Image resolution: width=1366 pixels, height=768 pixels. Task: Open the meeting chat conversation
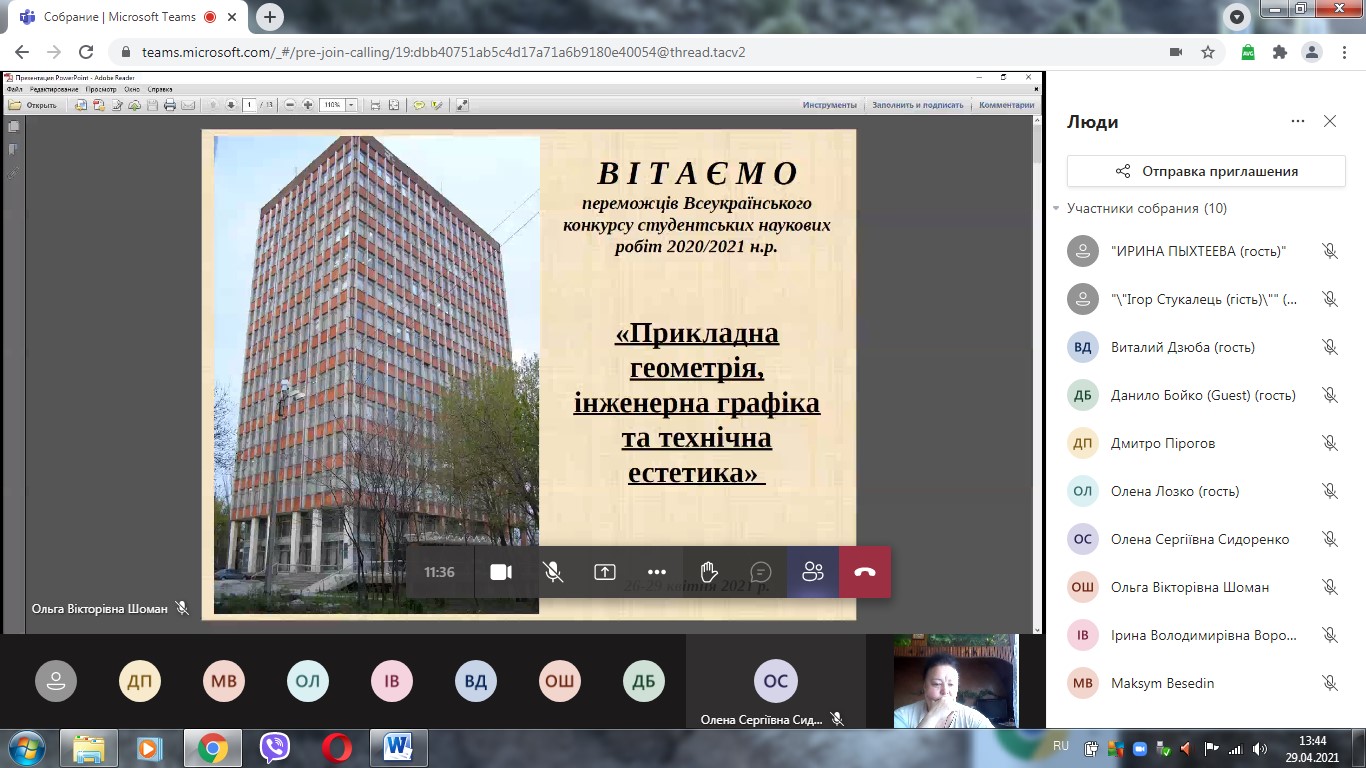[760, 572]
